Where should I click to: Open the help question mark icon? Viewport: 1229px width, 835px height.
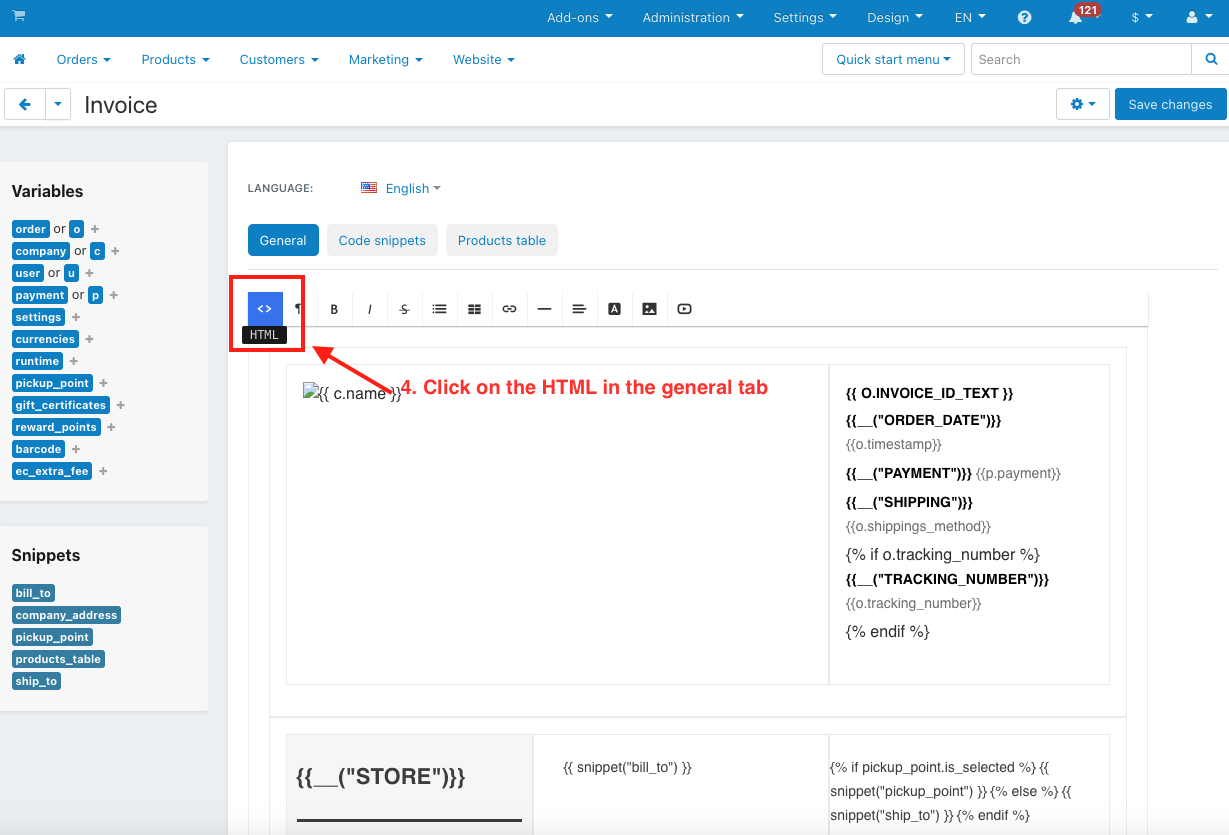pyautogui.click(x=1024, y=18)
